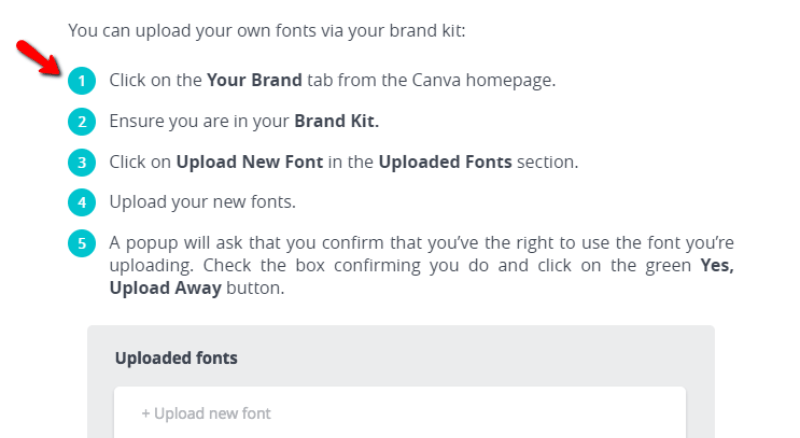
Task: Click the teal number 3 step circle
Action: (x=81, y=162)
